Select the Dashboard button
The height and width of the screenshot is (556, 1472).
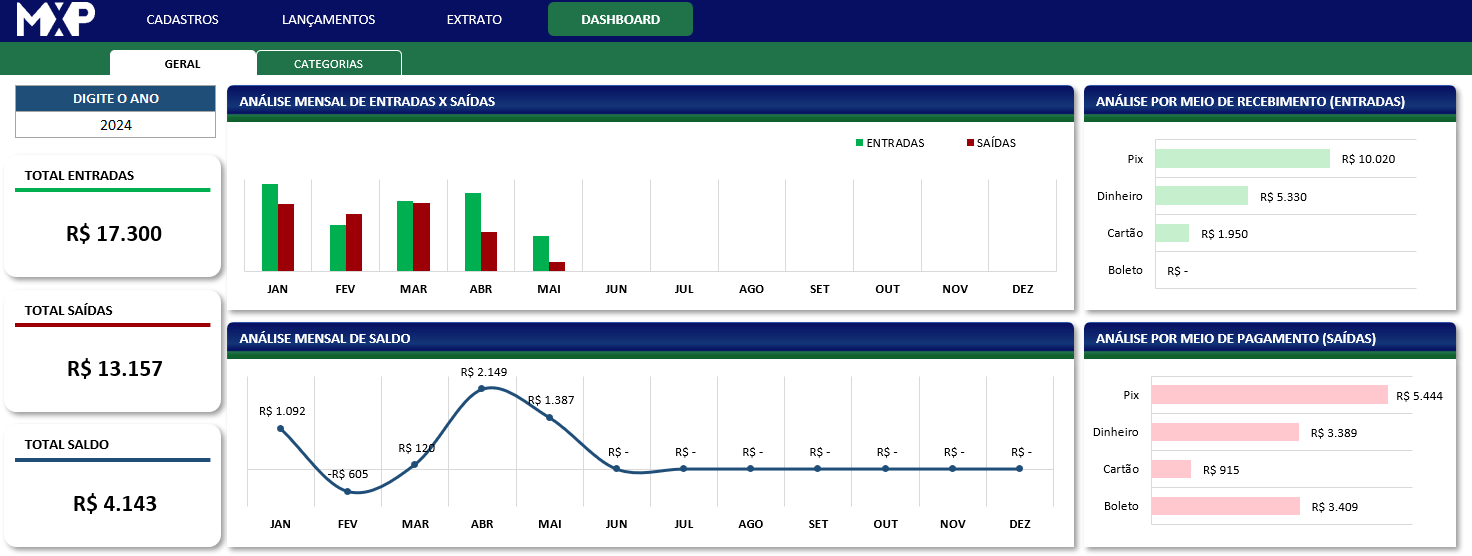click(620, 19)
